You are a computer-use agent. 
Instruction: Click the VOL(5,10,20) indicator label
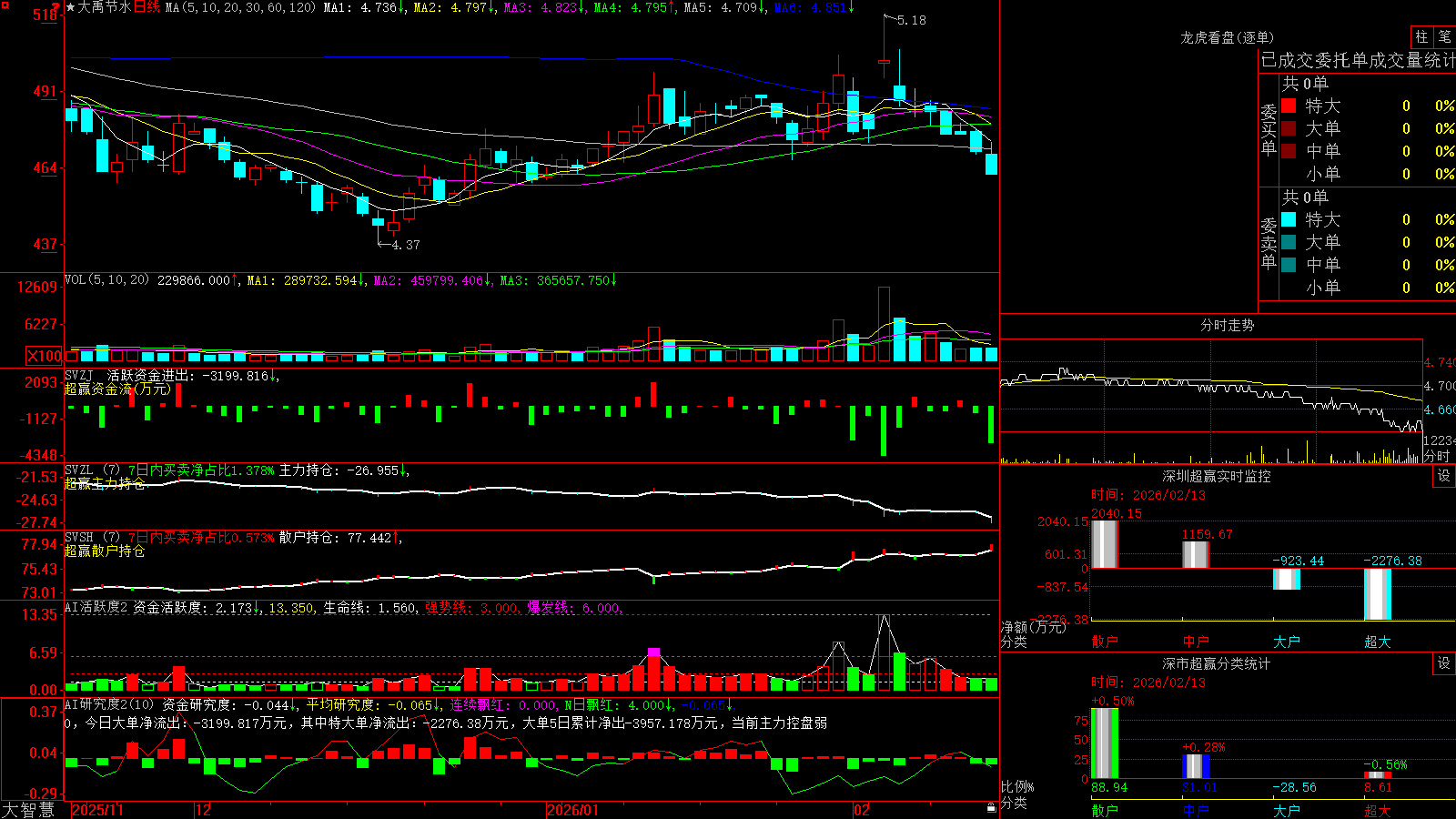point(106,279)
